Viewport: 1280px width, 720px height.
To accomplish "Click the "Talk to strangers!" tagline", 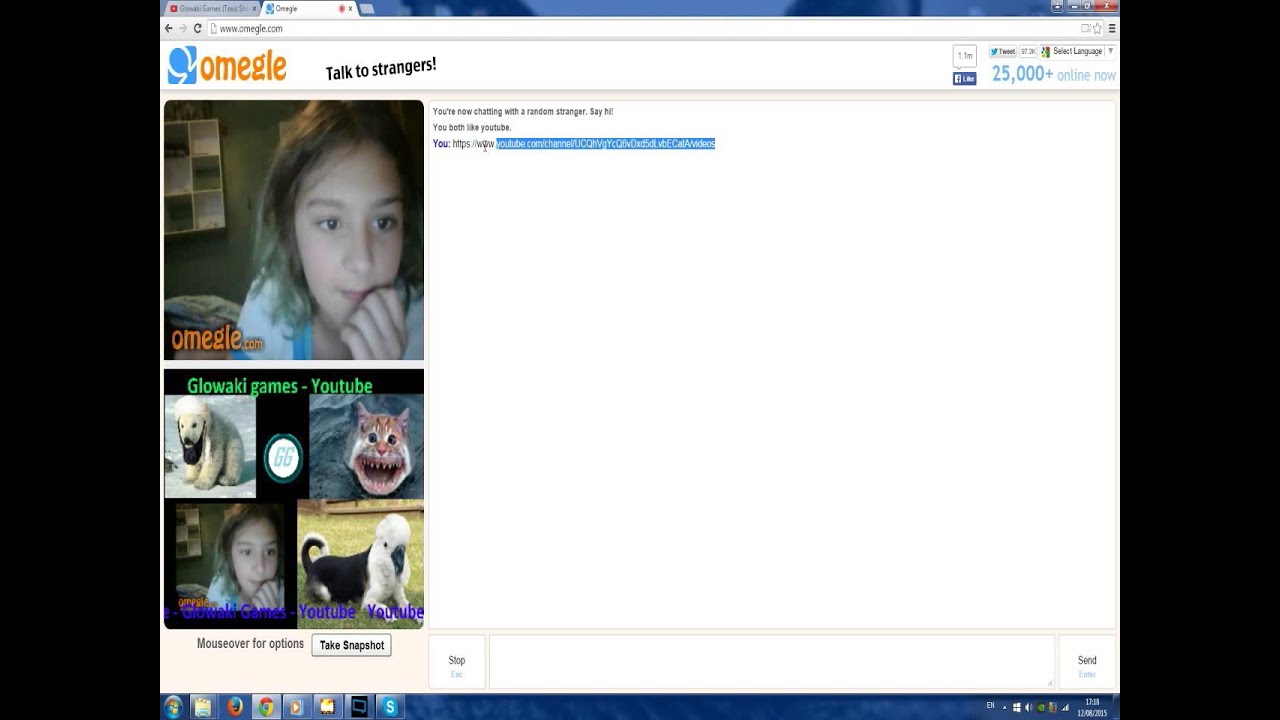I will pyautogui.click(x=381, y=69).
